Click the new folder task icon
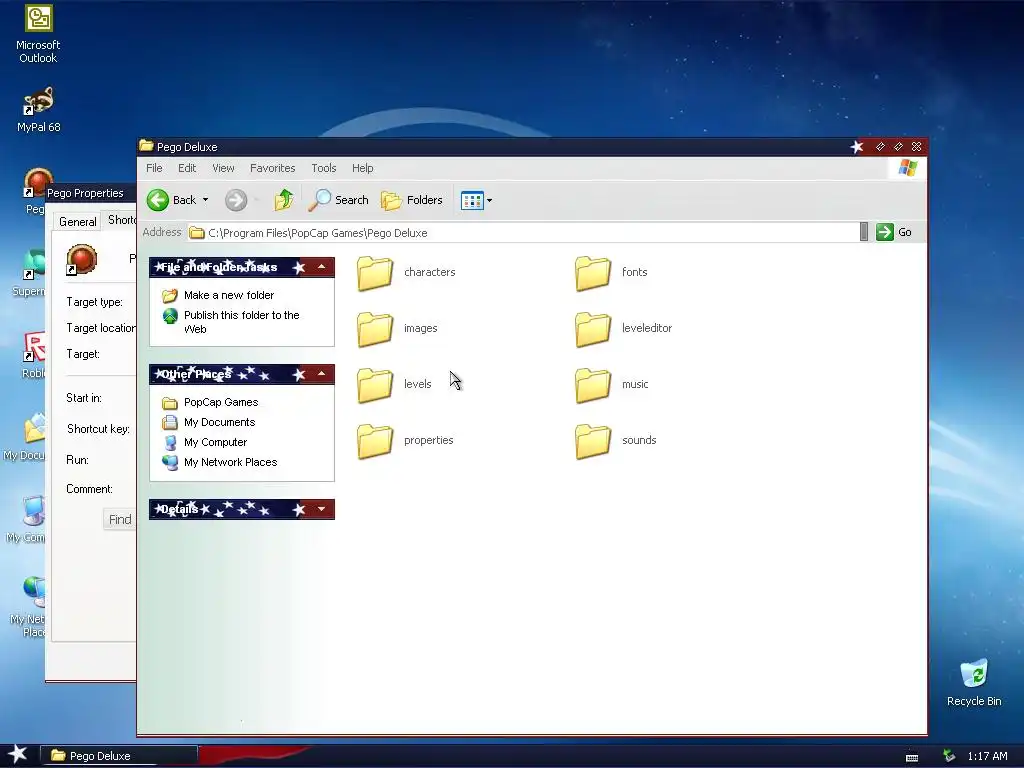The image size is (1024, 768). (x=170, y=295)
